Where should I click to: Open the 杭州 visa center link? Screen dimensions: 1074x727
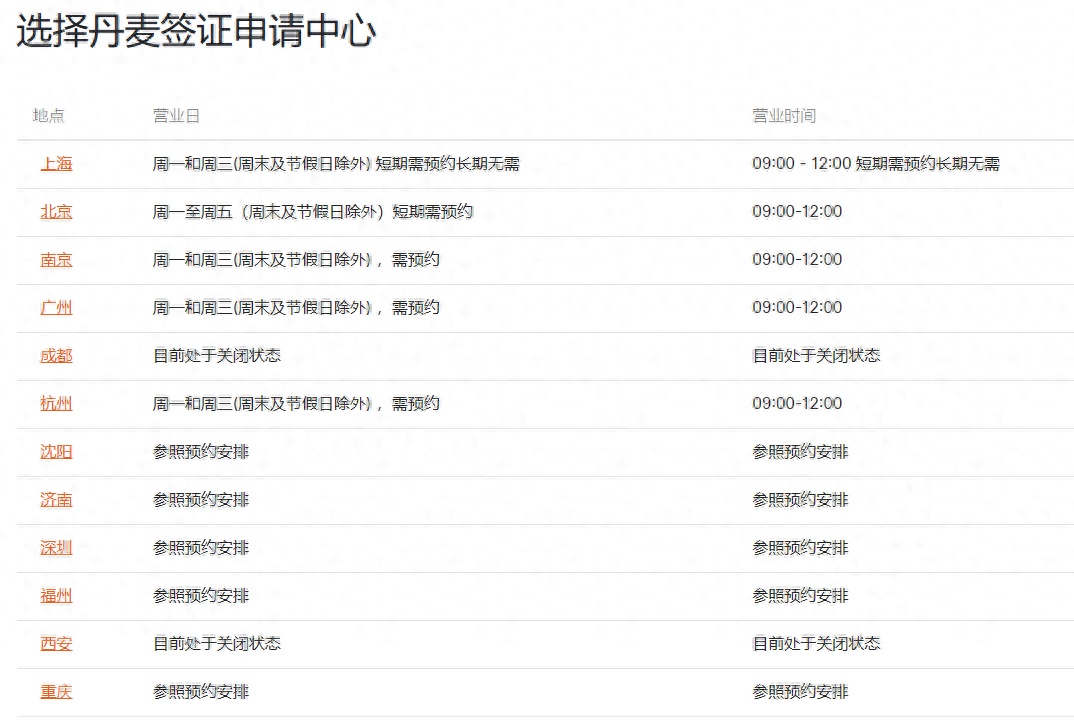point(56,403)
